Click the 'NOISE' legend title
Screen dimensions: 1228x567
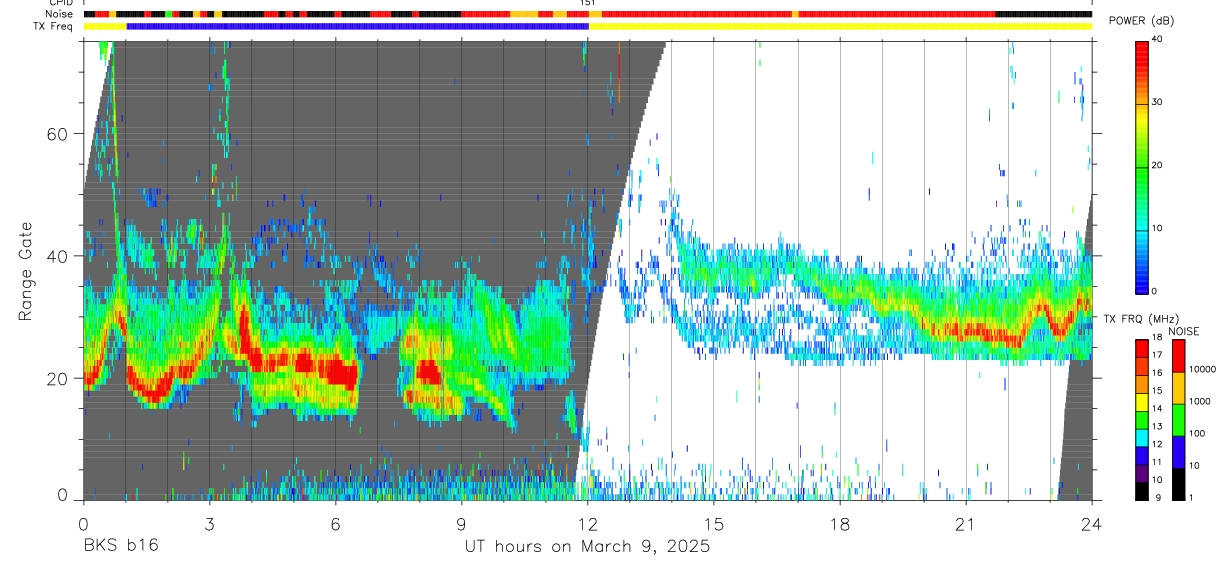[x=1183, y=330]
